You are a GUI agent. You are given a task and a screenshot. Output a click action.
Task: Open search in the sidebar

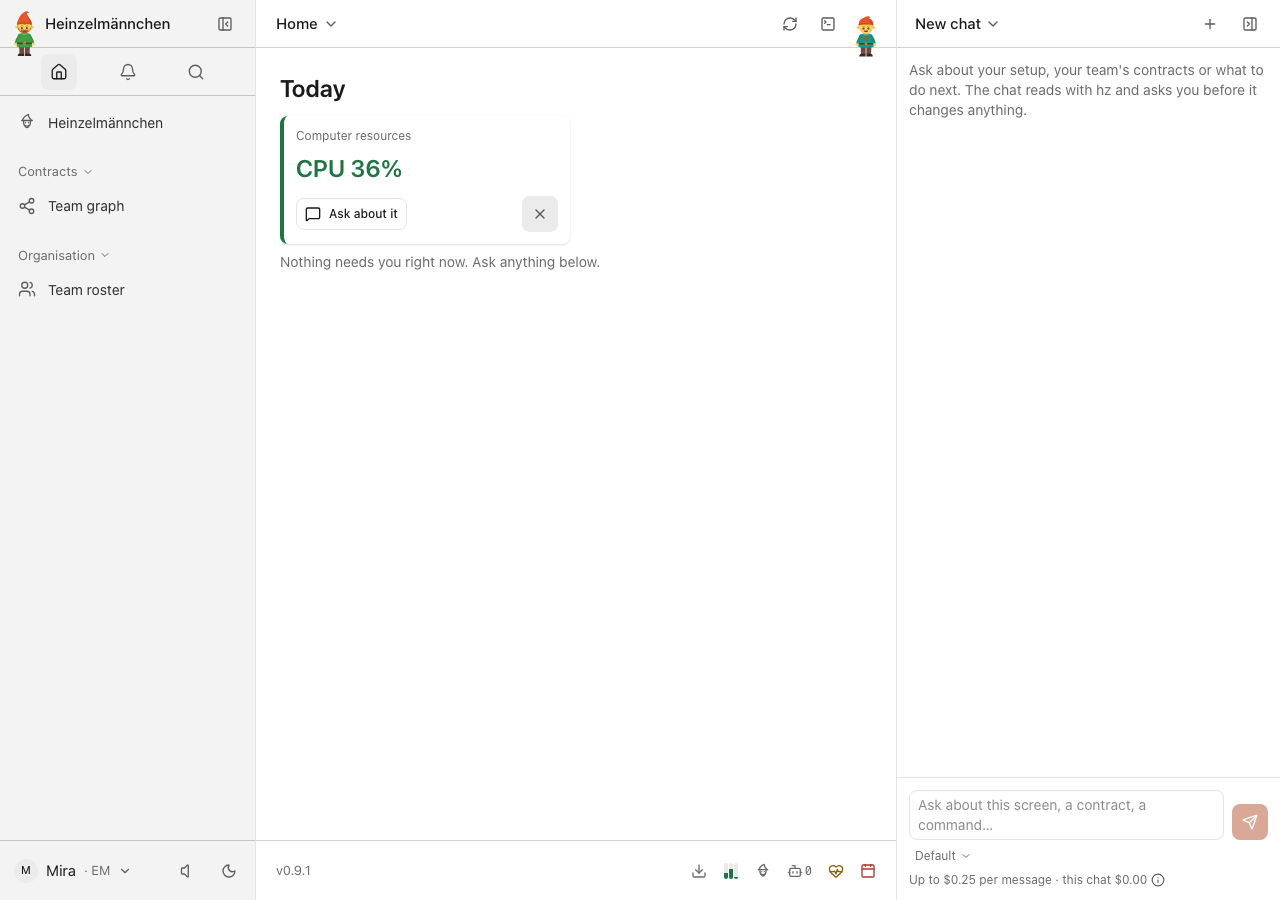click(x=196, y=72)
